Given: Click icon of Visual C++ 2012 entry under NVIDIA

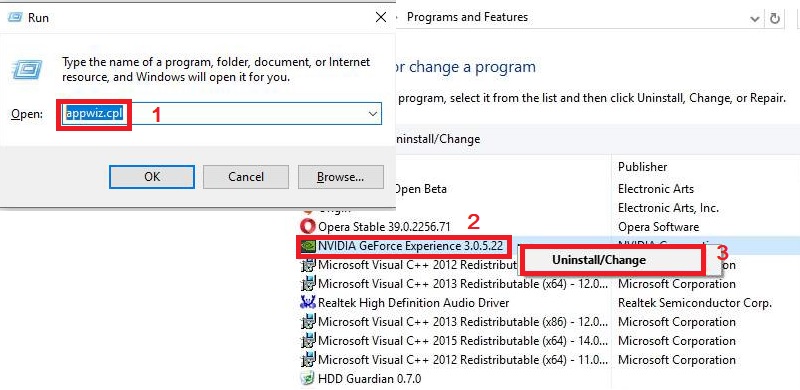Looking at the screenshot, I should click(308, 265).
